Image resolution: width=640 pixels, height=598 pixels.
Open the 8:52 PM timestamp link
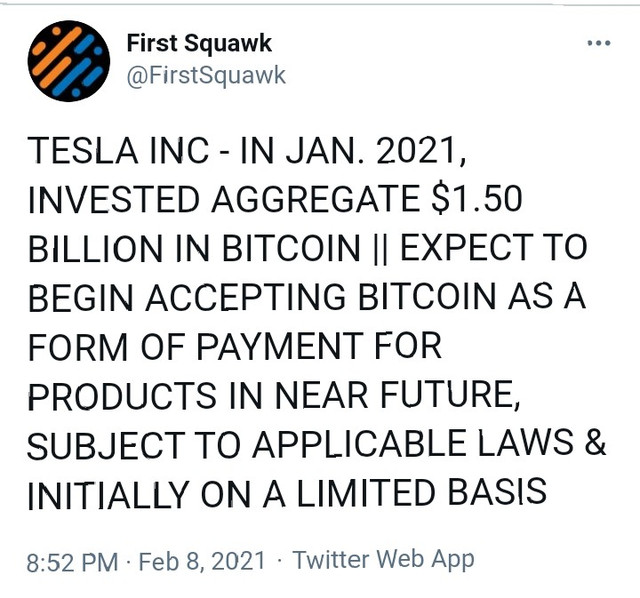(x=72, y=562)
